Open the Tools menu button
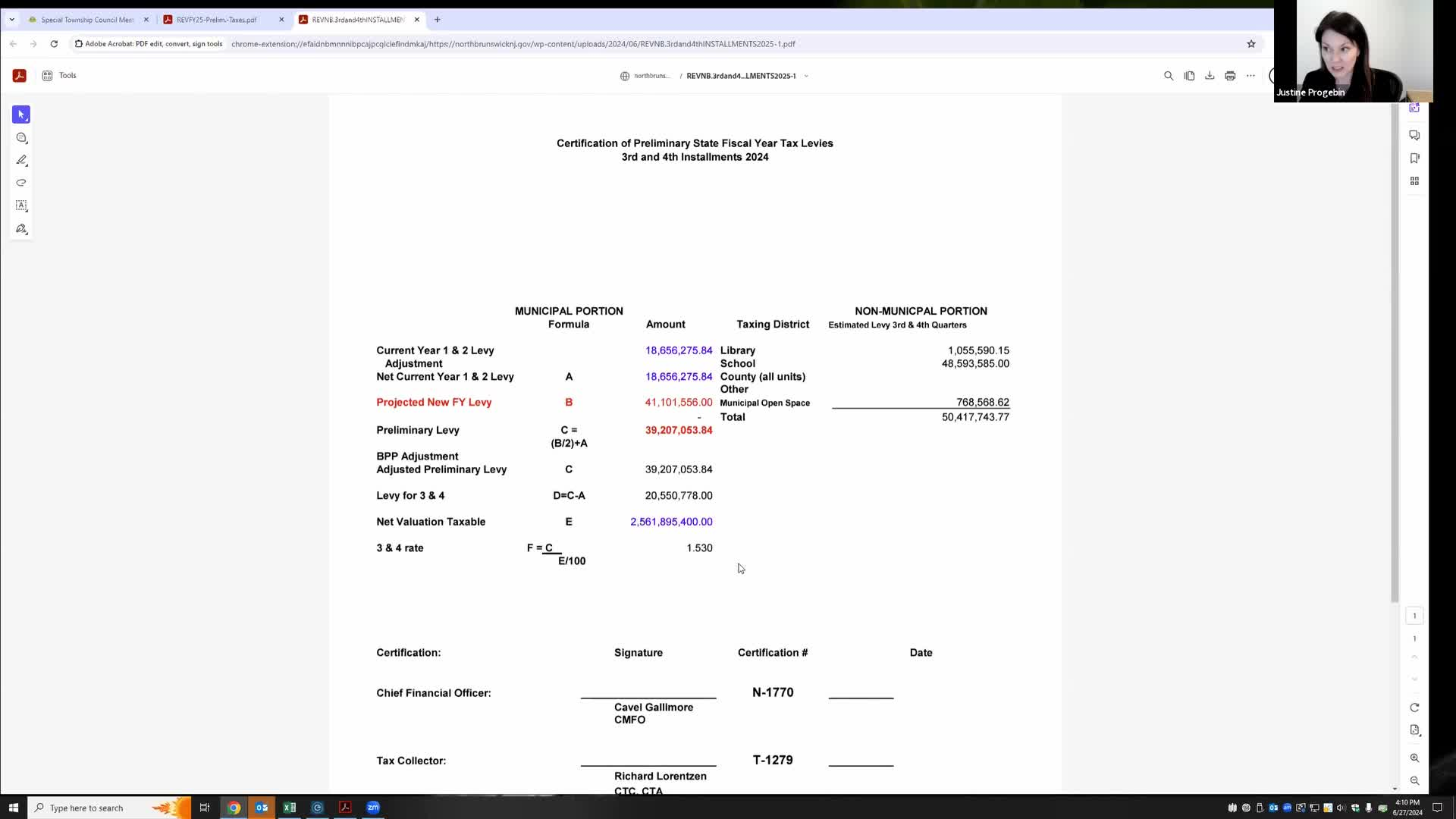 [59, 76]
